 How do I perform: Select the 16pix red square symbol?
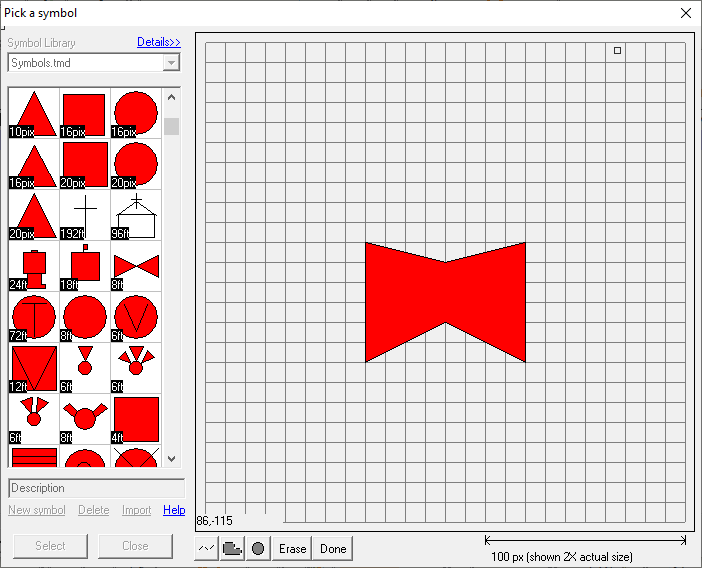click(x=85, y=113)
